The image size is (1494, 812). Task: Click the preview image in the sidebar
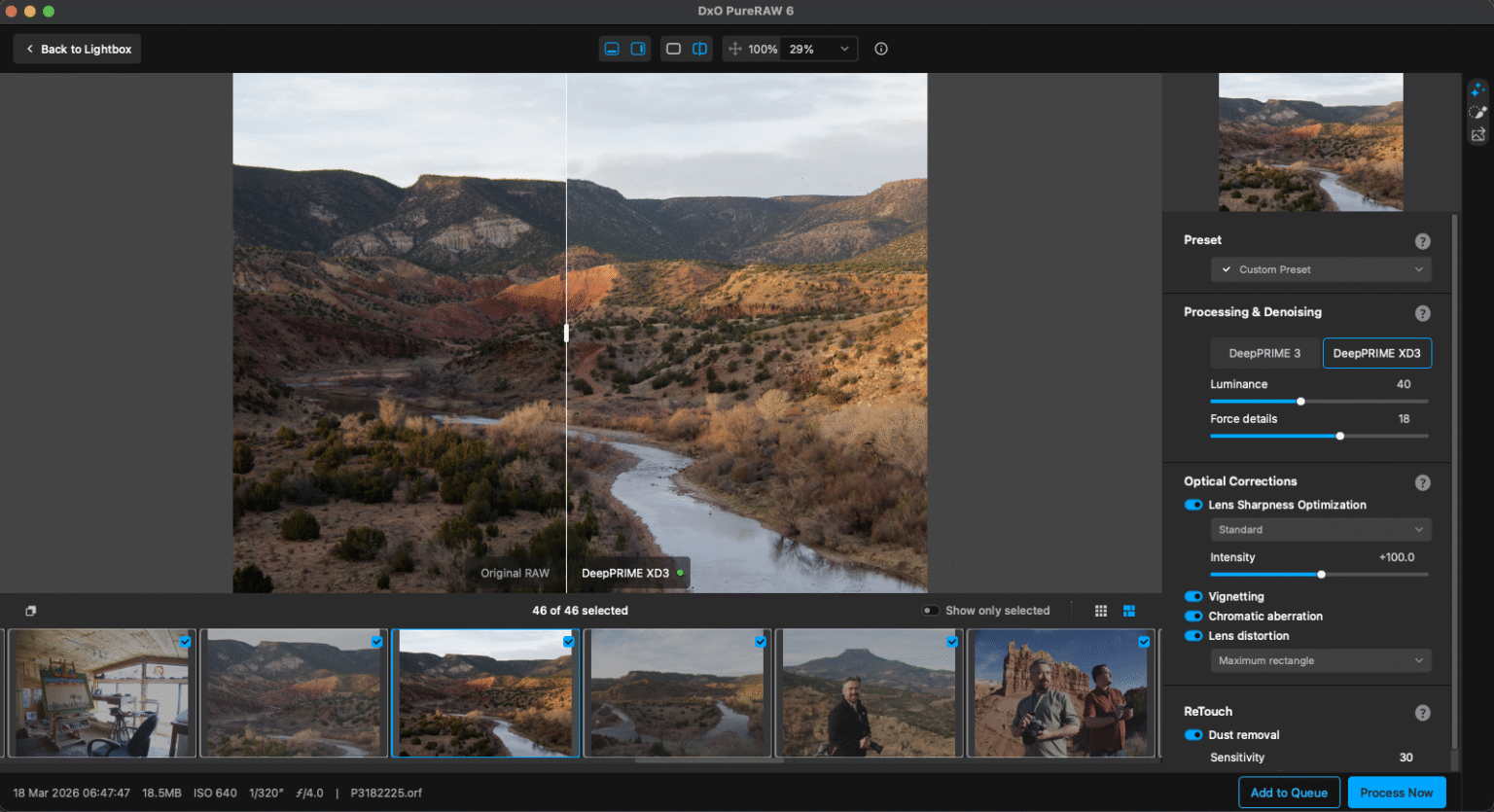tap(1310, 142)
